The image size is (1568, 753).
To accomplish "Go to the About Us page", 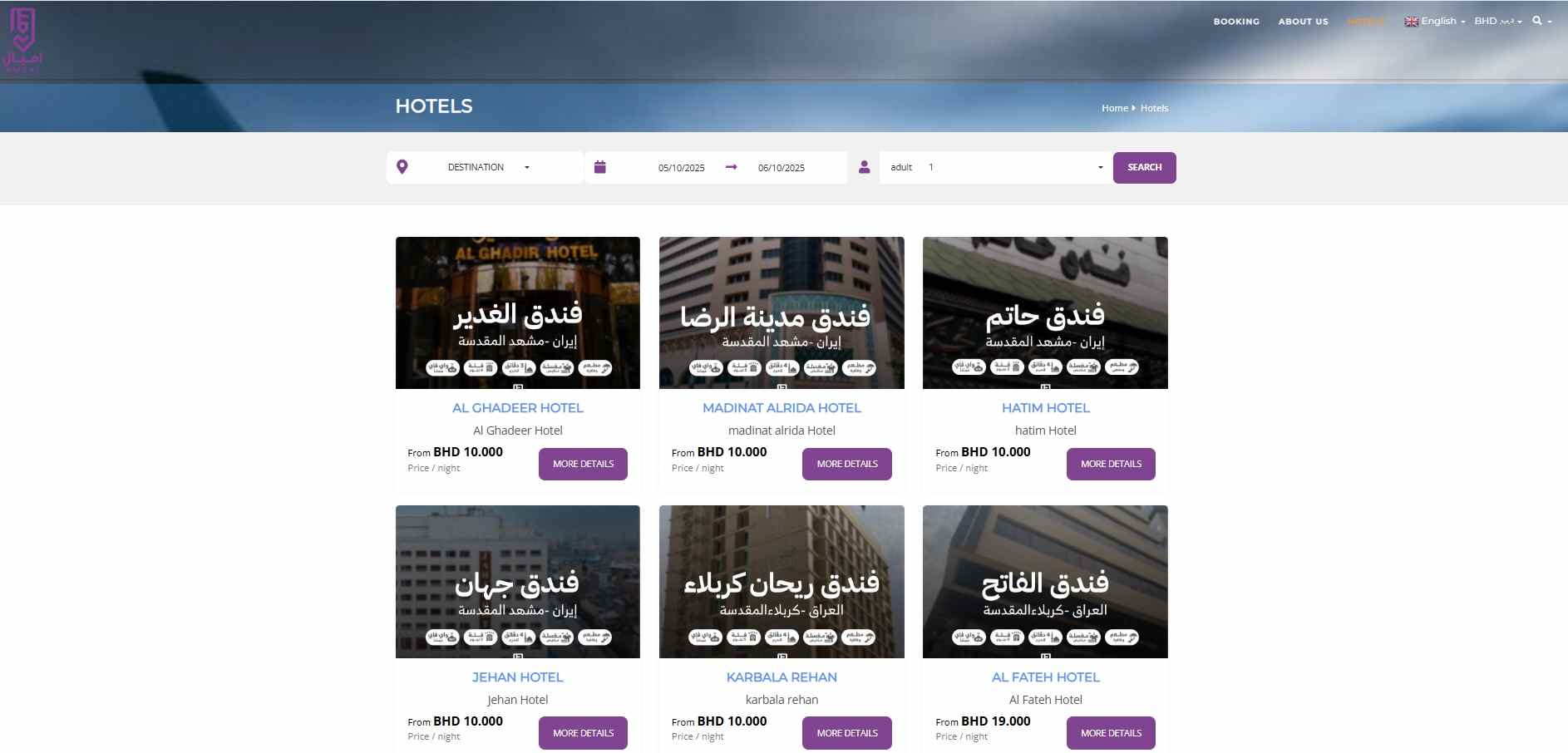I will [1303, 22].
